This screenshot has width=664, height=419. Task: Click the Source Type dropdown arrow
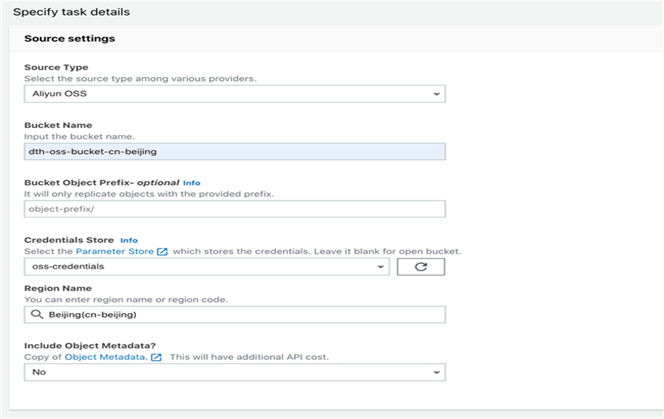(437, 94)
